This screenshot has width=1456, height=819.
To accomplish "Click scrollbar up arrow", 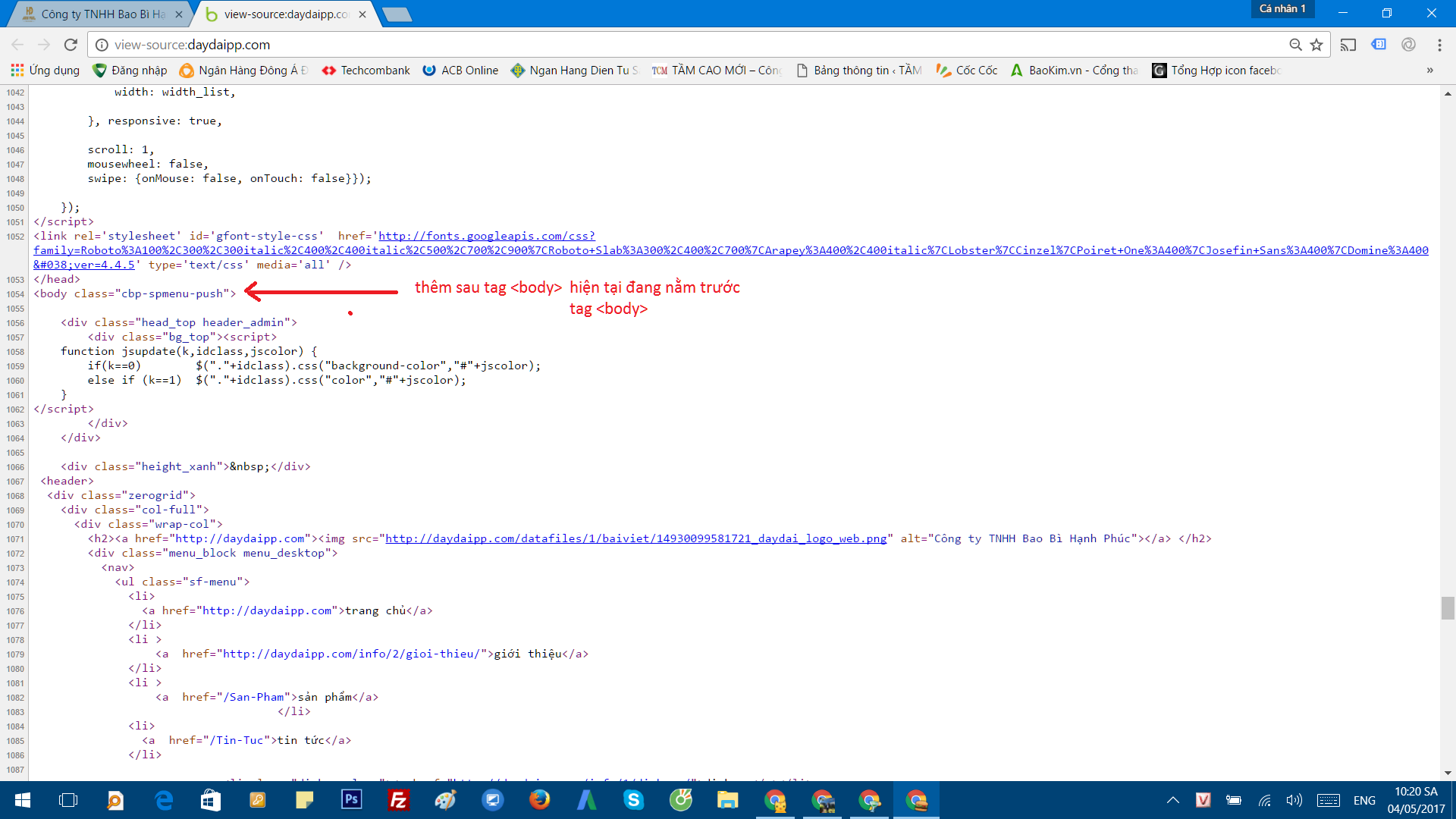I will point(1448,94).
